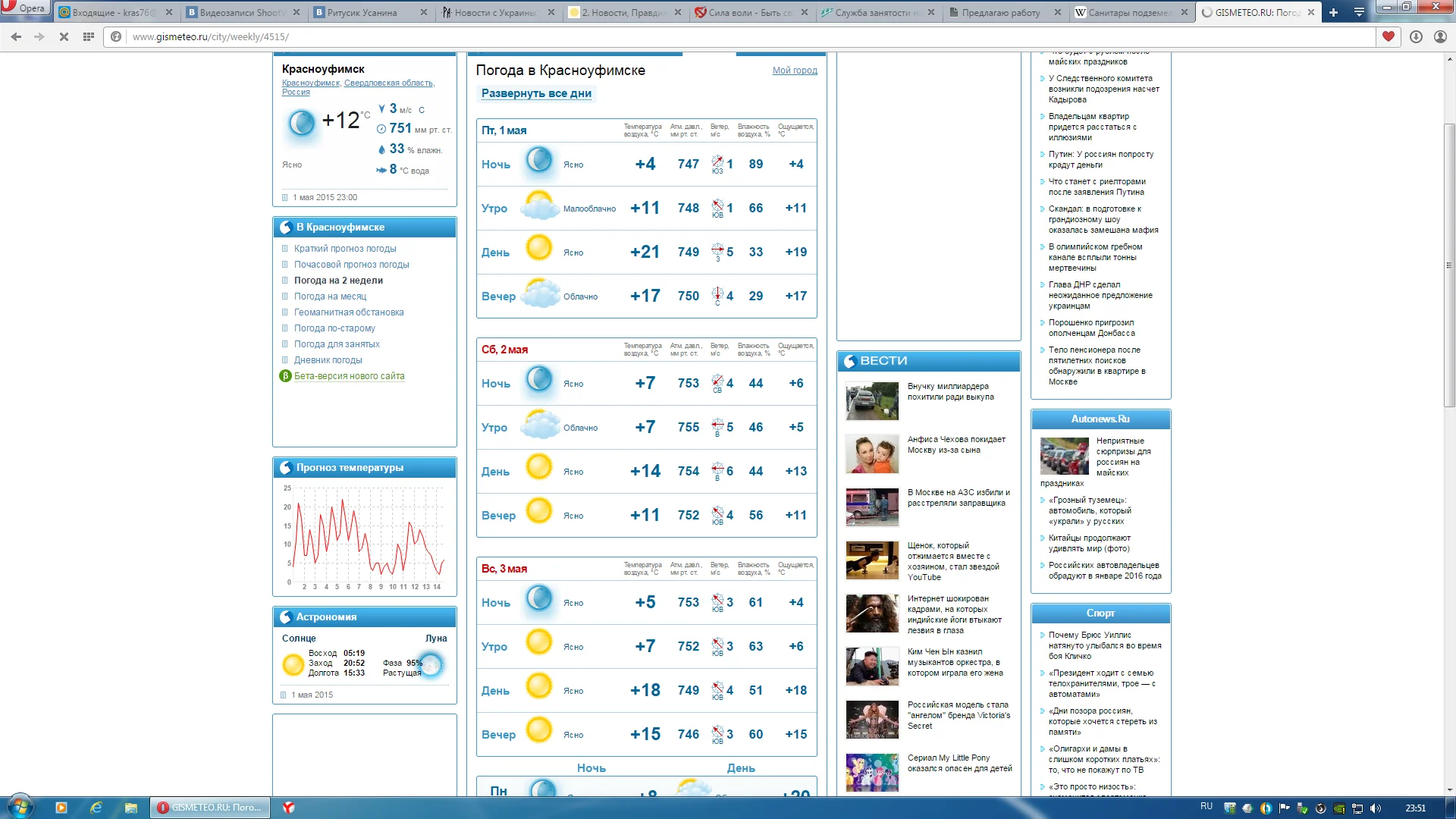Open the Opera main menu button
Screen dimensions: 1456x819
coord(24,8)
